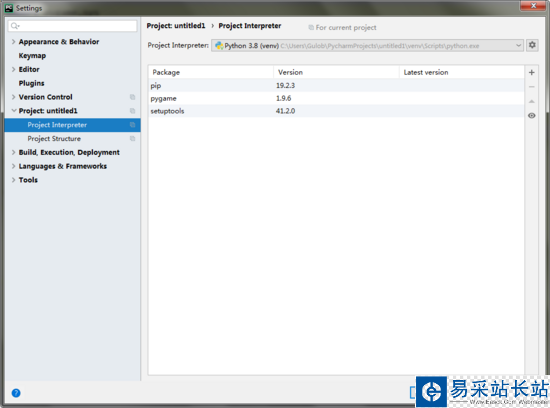
Task: Click the plus icon to install package
Action: pyautogui.click(x=531, y=72)
